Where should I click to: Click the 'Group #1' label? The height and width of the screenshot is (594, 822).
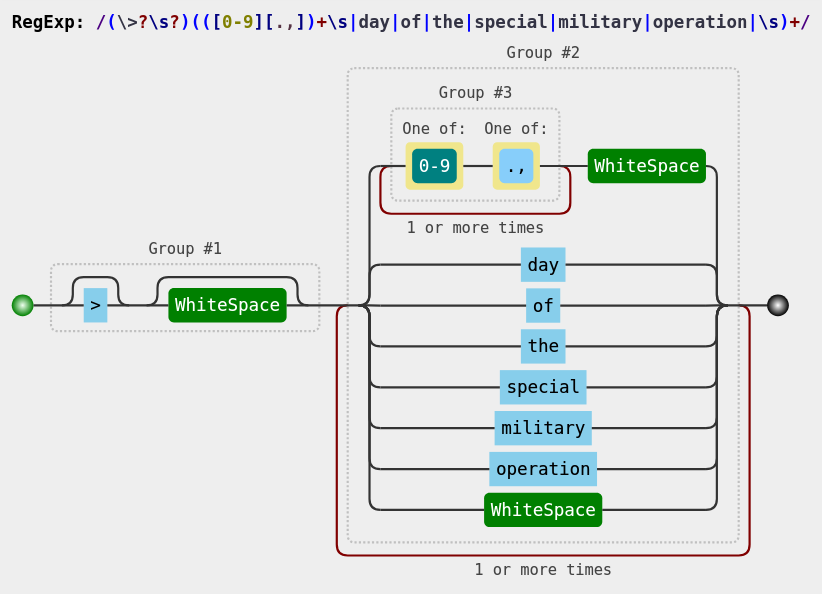185,248
